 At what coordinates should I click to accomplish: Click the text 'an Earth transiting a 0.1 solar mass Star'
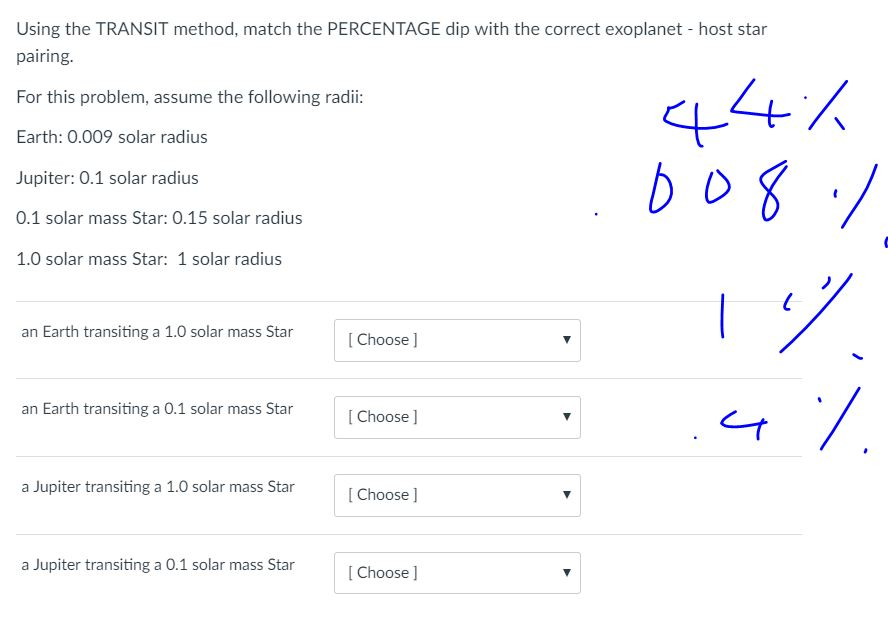(x=157, y=409)
